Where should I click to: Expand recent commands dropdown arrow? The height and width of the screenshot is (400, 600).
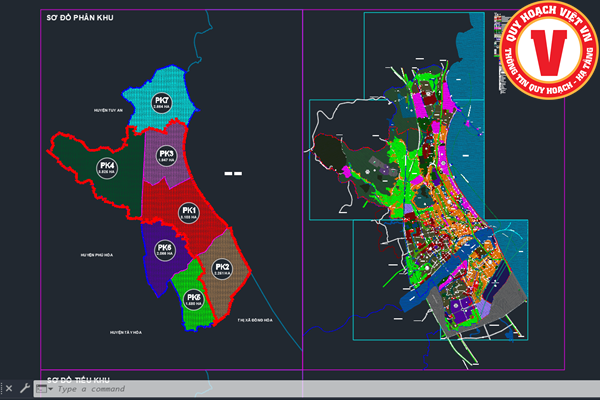[x=51, y=389]
